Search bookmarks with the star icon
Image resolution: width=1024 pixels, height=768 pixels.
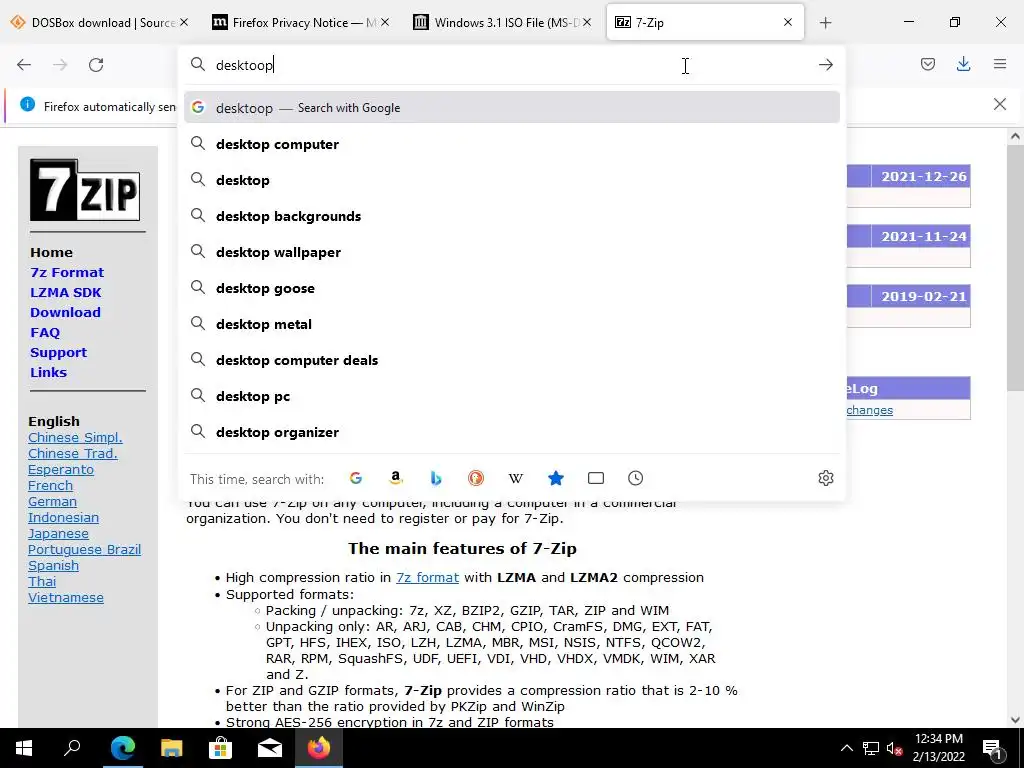(x=556, y=478)
